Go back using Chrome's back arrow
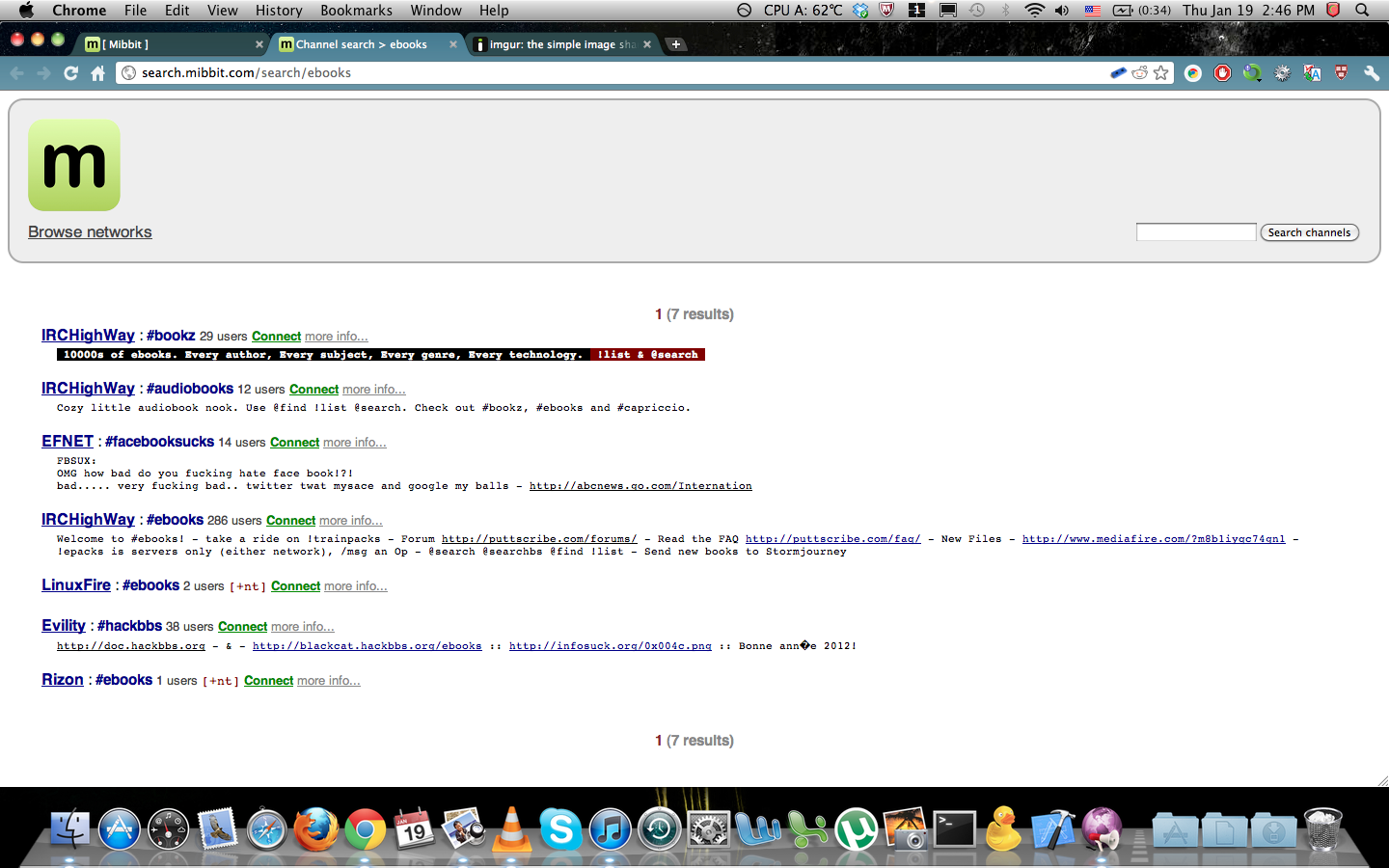Screen dimensions: 1389x868 tap(16, 73)
